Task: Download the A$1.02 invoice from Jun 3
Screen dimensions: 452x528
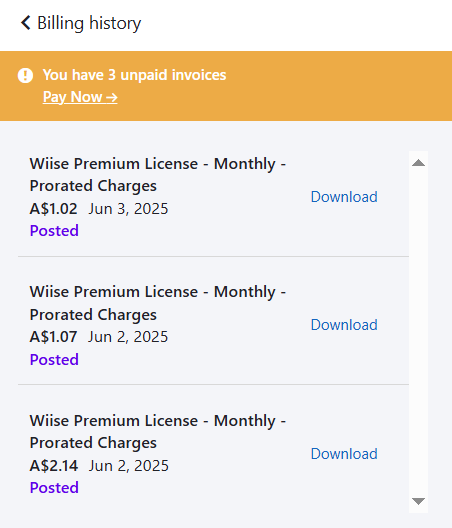Action: [344, 197]
